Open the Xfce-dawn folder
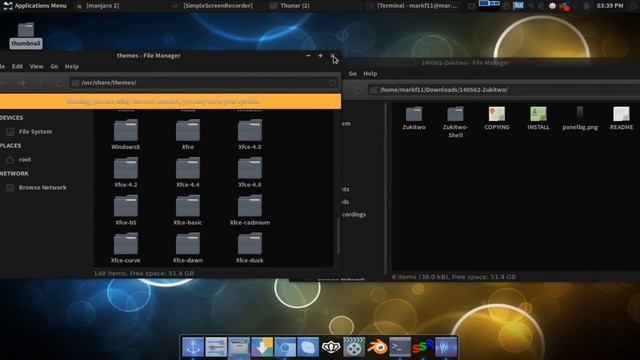This screenshot has height=360, width=640. 188,248
